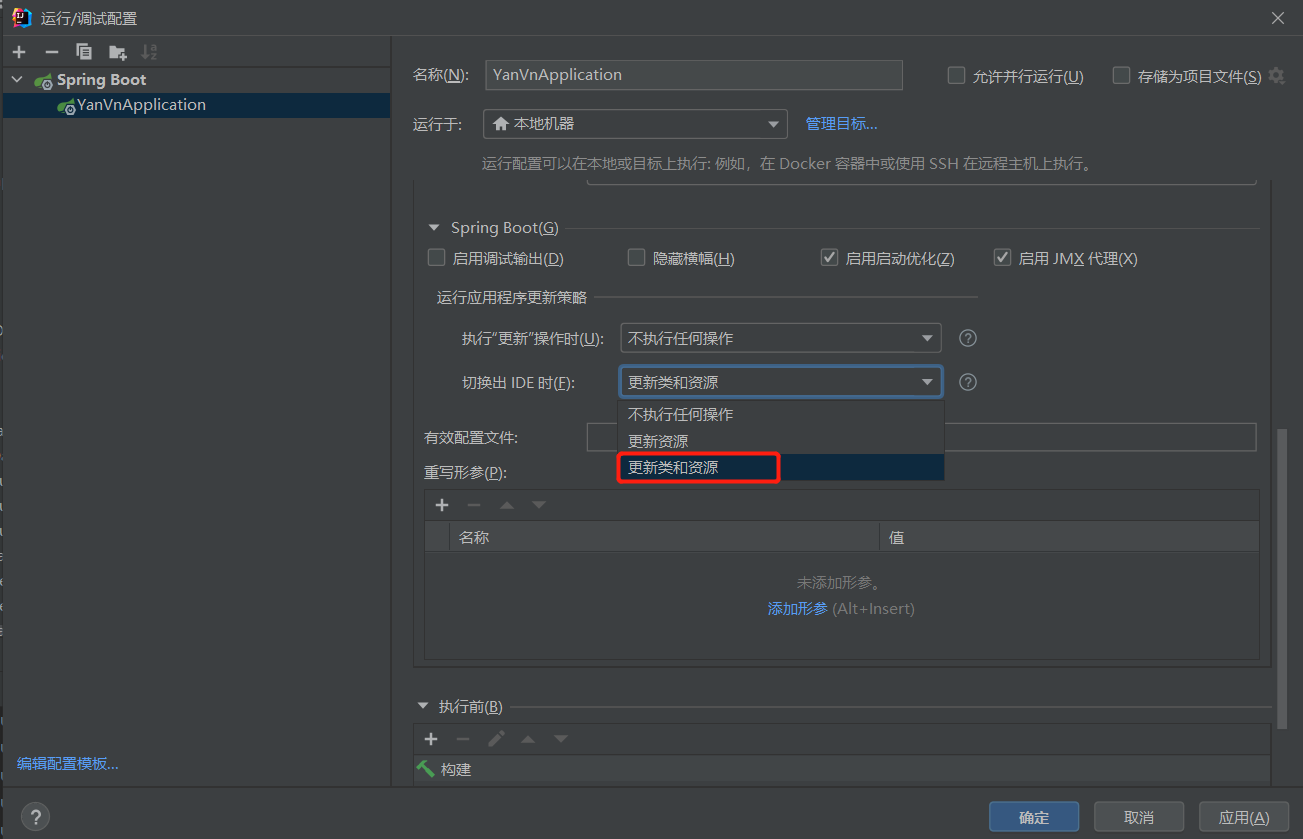Viewport: 1303px width, 839px height.
Task: Enable 允许并行运行 checkbox
Action: tap(956, 75)
